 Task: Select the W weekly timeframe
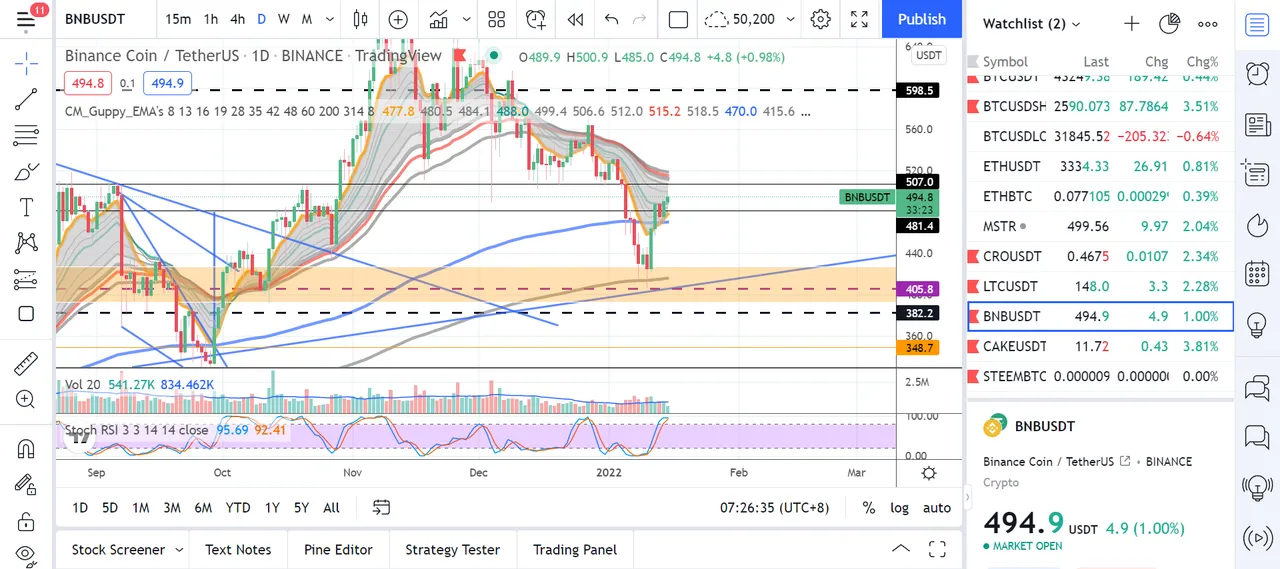point(283,19)
